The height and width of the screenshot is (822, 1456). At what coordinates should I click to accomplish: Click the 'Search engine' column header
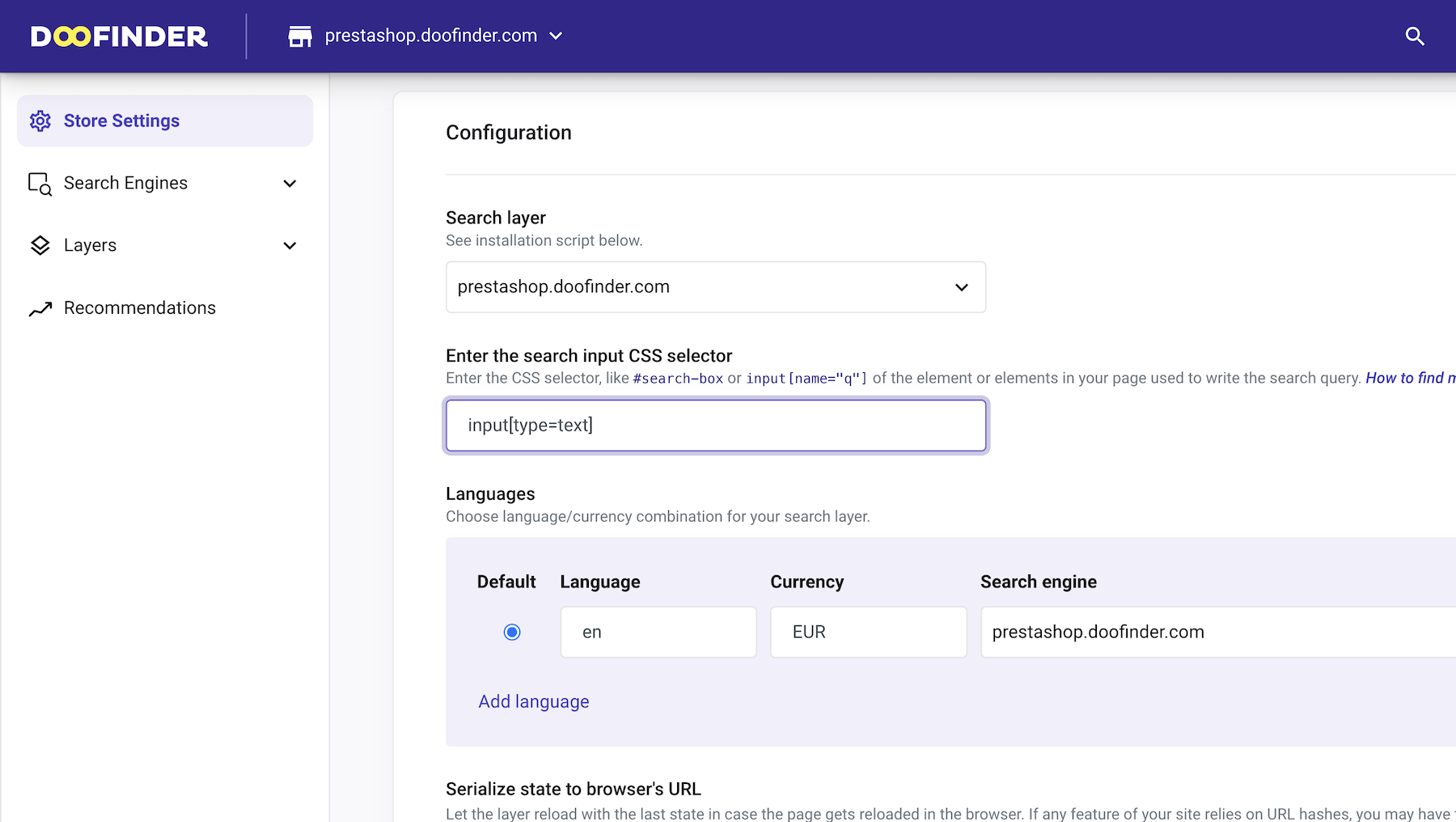[x=1039, y=582]
